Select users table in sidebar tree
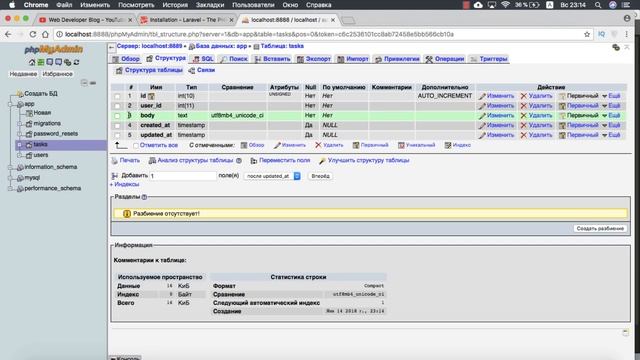640x360 pixels. pyautogui.click(x=41, y=155)
